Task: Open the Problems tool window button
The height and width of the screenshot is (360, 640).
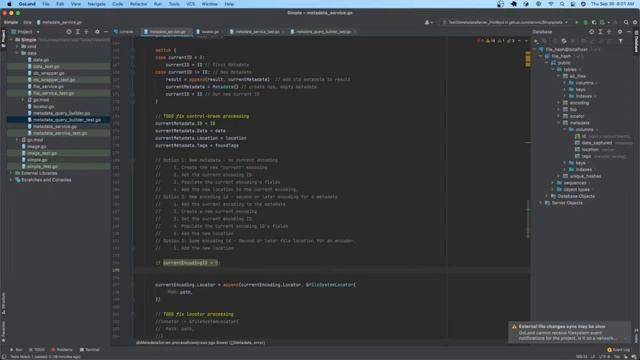Action: pyautogui.click(x=62, y=350)
